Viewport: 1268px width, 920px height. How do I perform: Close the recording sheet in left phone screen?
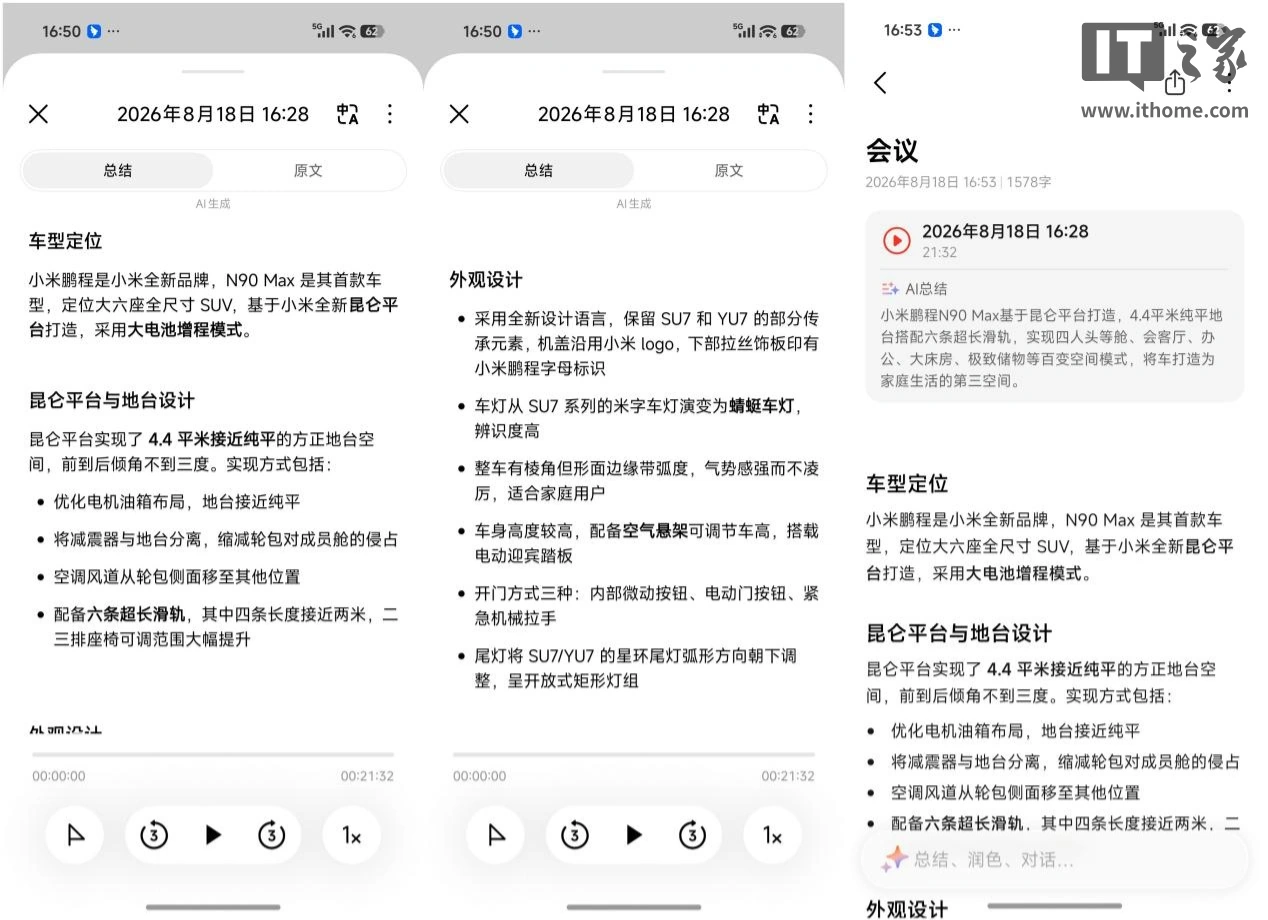coord(38,114)
